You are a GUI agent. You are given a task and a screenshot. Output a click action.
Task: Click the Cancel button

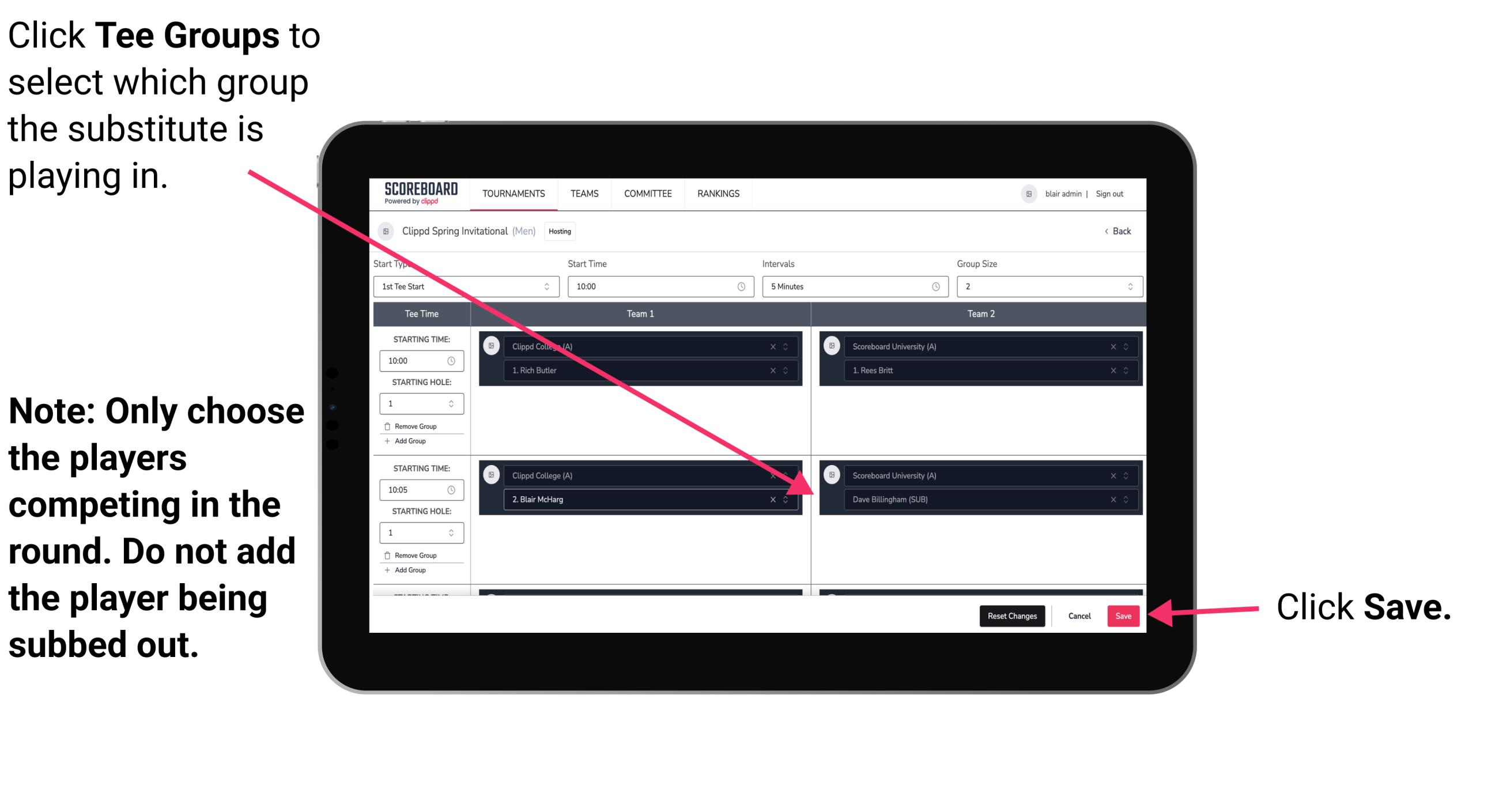coord(1079,615)
